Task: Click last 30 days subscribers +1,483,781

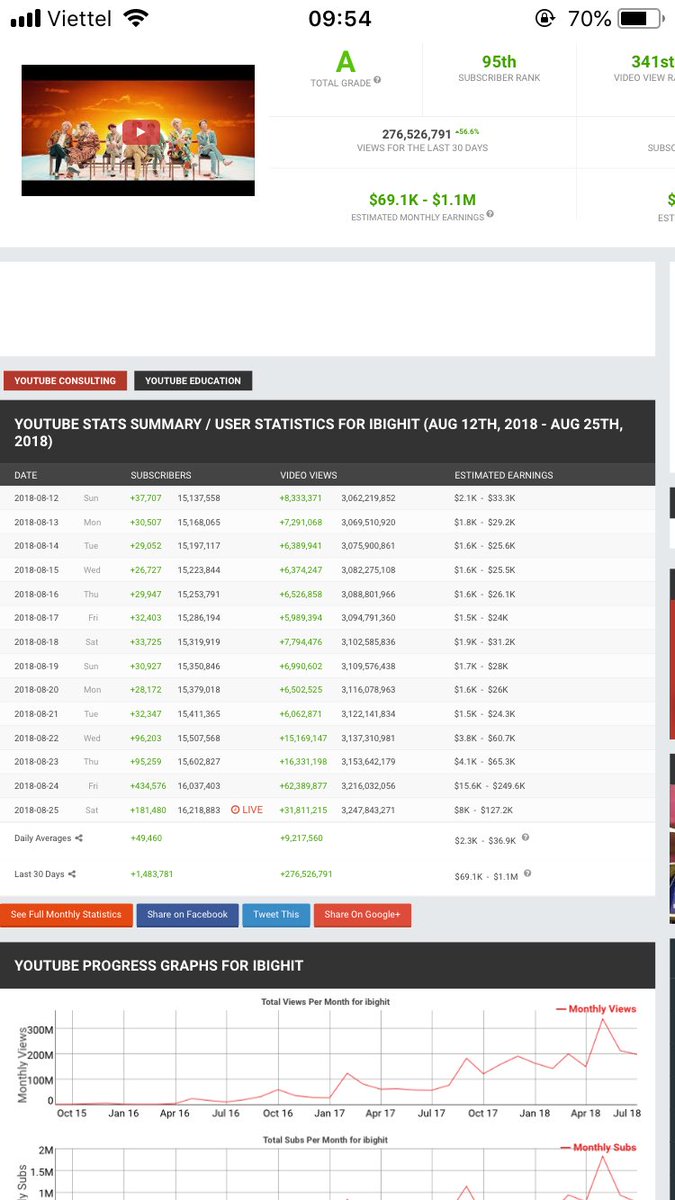Action: [x=152, y=874]
